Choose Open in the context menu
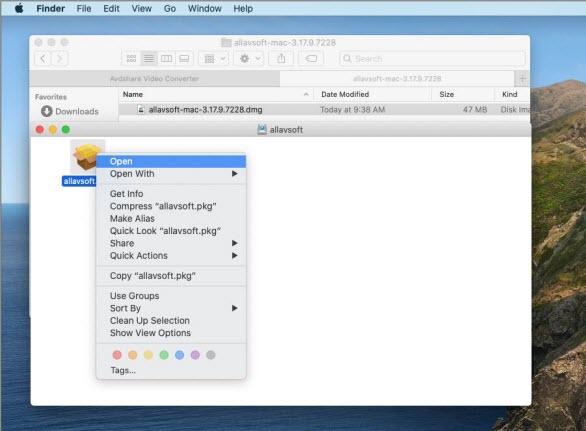 171,161
